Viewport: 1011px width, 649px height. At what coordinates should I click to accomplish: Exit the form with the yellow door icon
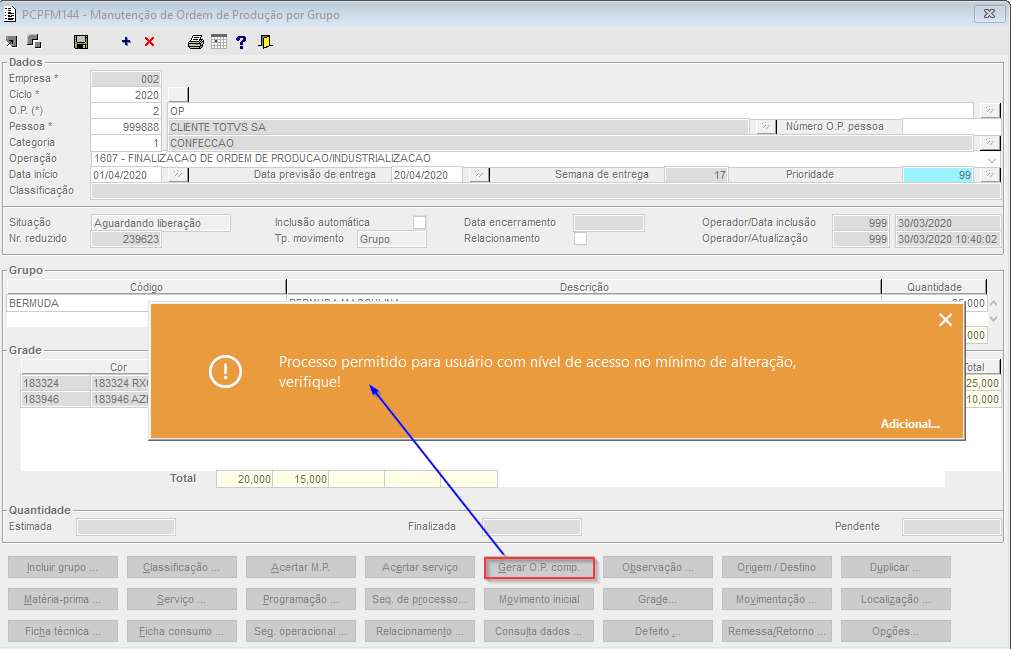coord(265,42)
